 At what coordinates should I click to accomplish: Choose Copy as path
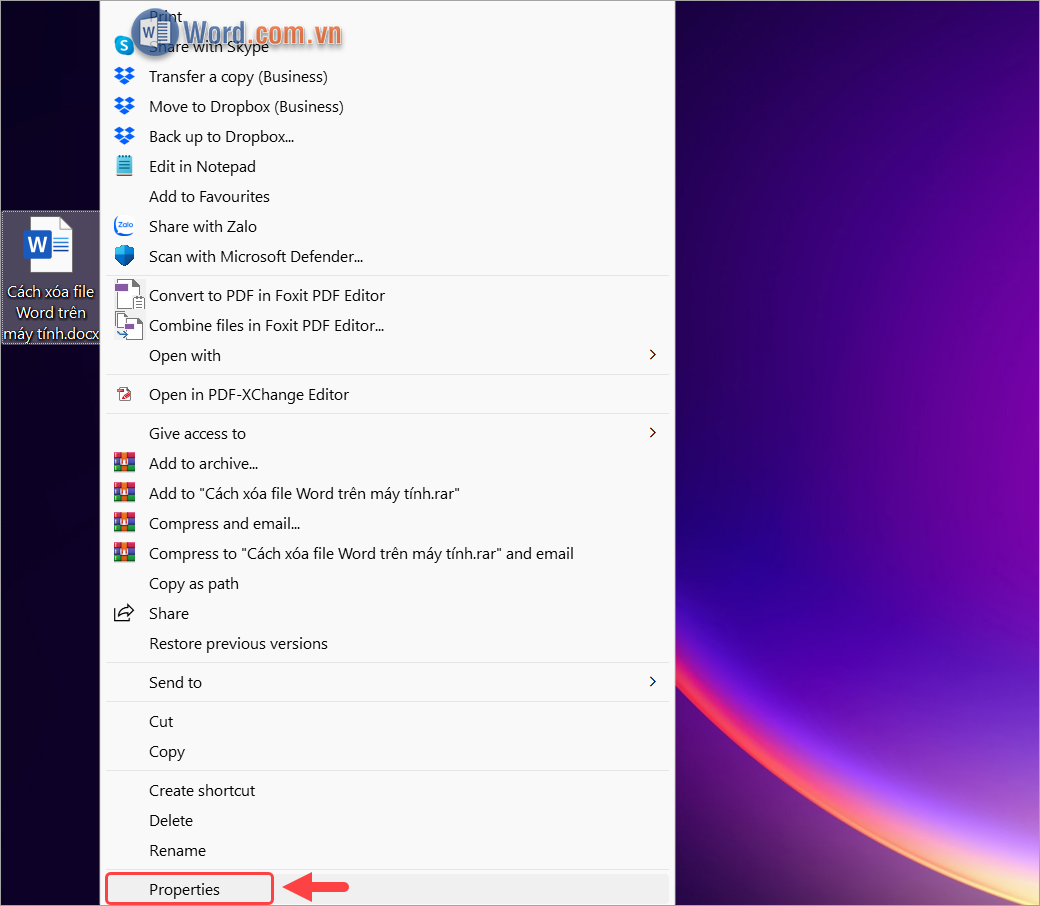point(387,584)
